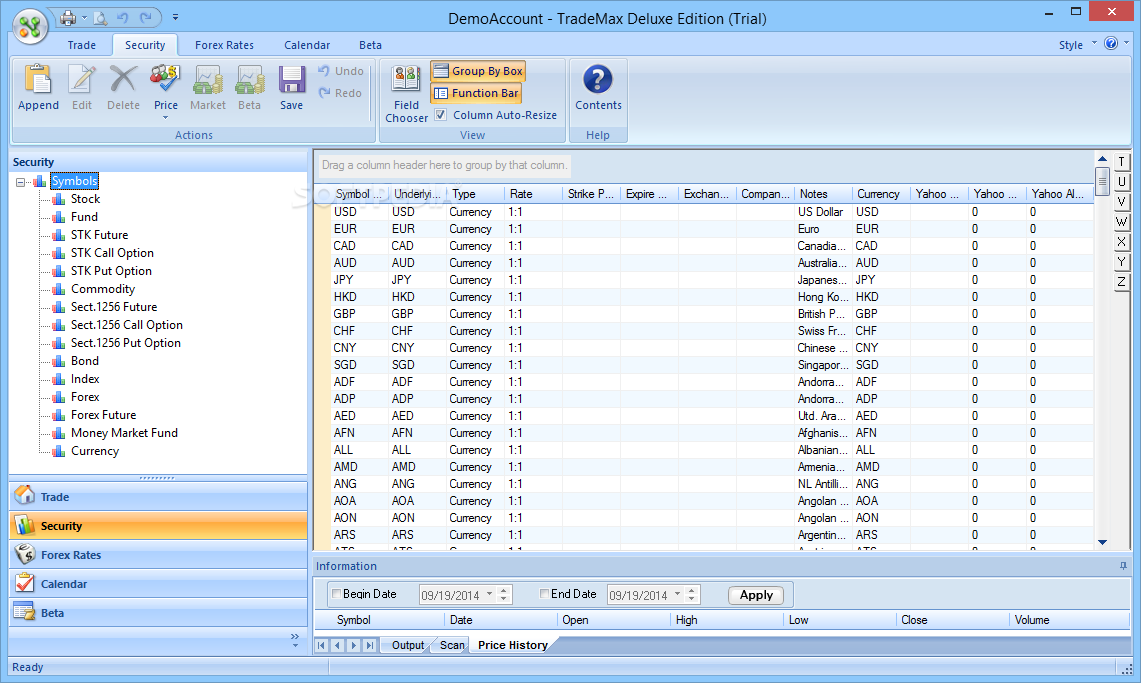Jump to letter W in the index
Image resolution: width=1141 pixels, height=683 pixels.
[1121, 222]
